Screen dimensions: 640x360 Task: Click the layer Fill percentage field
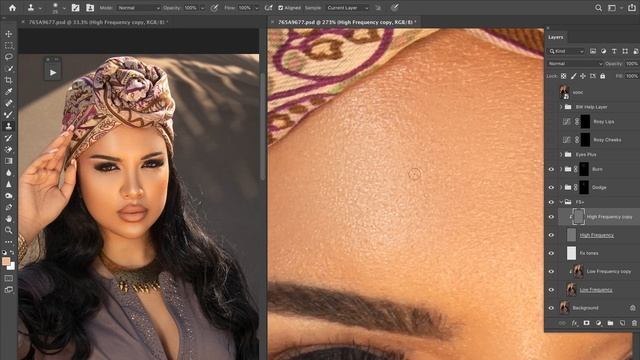(632, 76)
